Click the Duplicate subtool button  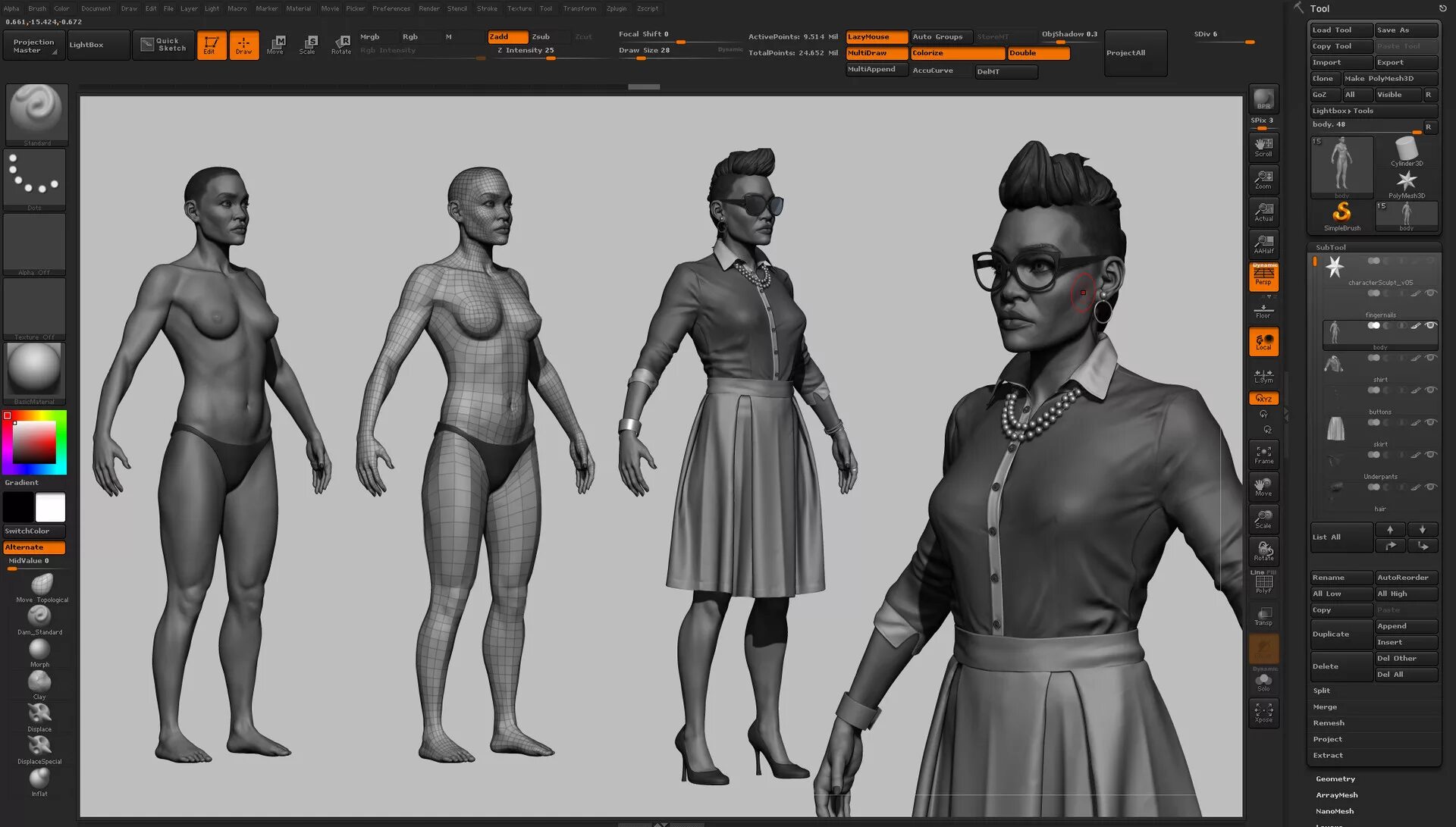click(x=1341, y=634)
